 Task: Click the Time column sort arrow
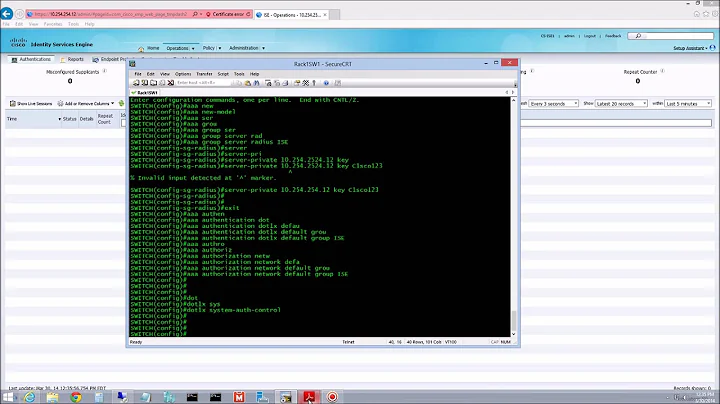coord(60,119)
